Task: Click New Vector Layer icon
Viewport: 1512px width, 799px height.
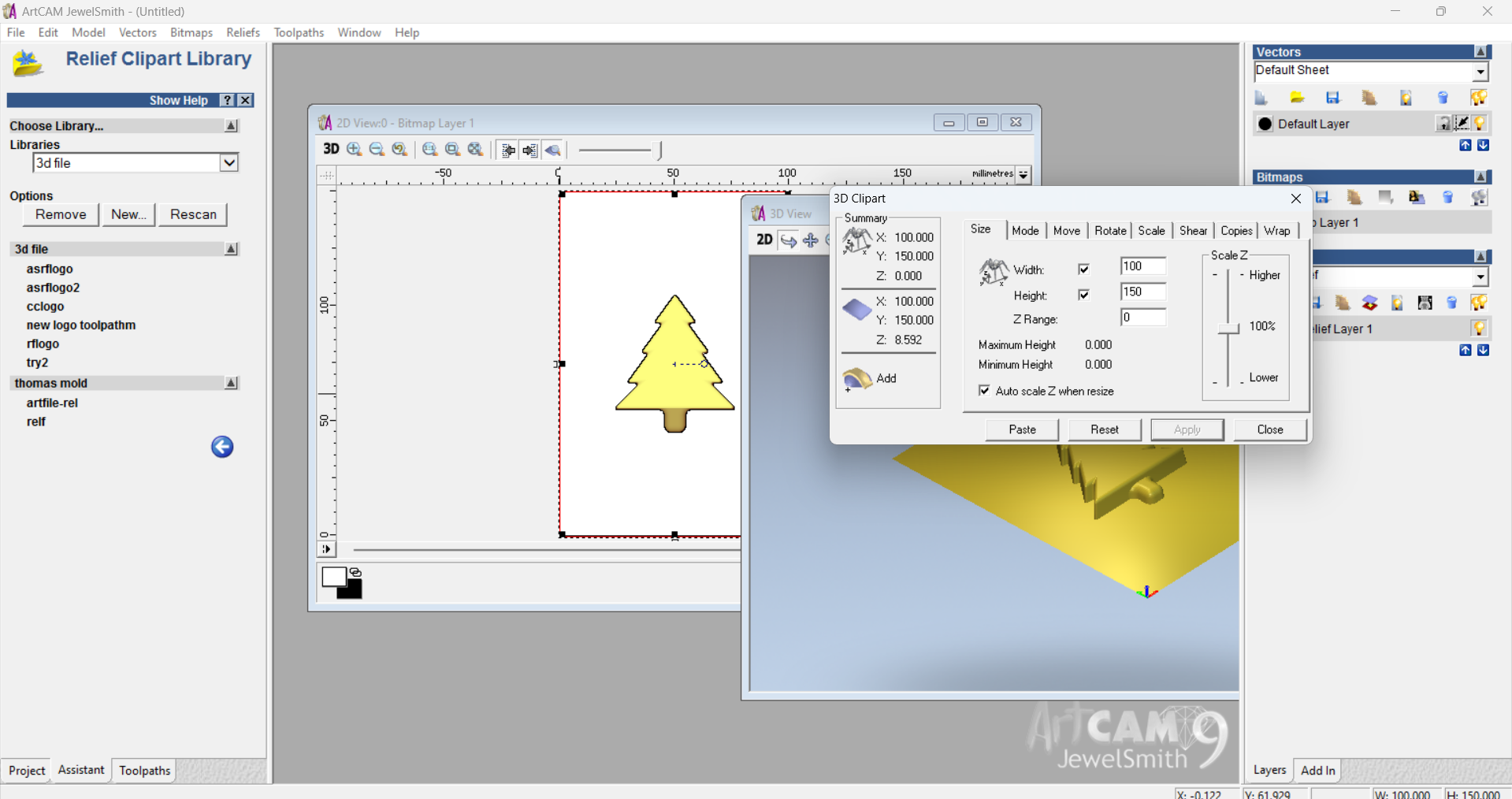Action: (1261, 98)
